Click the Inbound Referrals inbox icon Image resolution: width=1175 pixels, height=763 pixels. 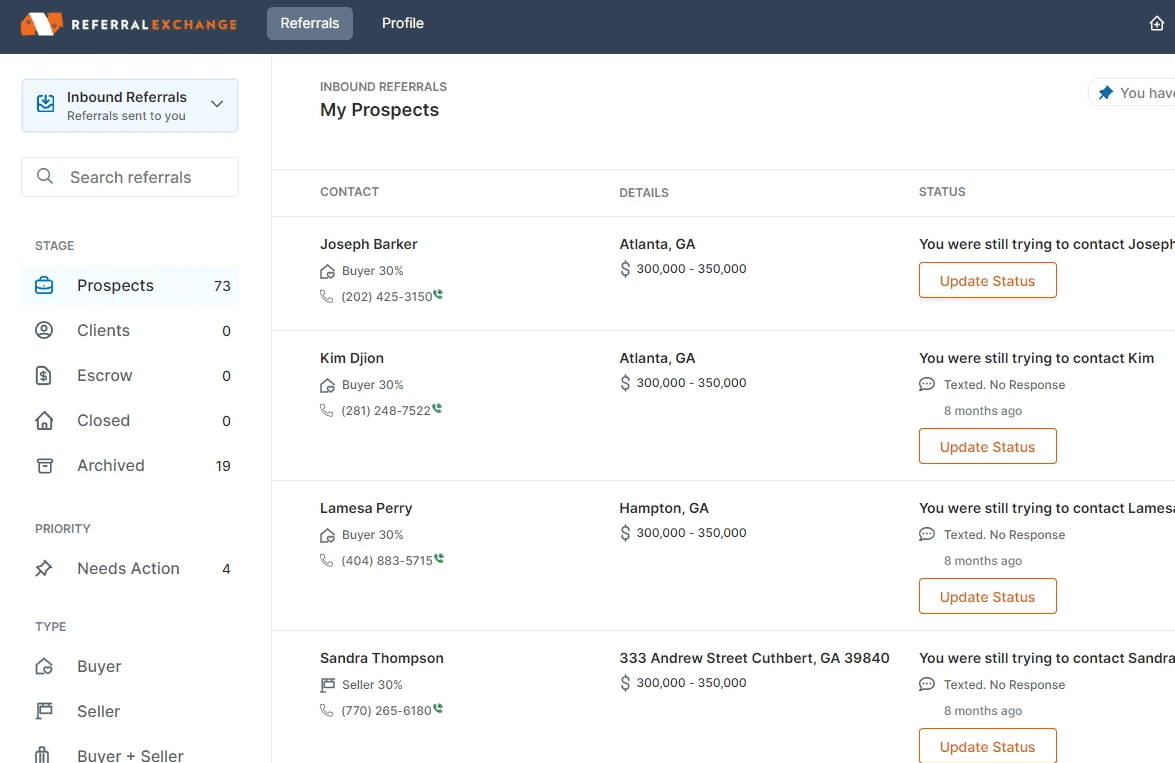pyautogui.click(x=46, y=103)
